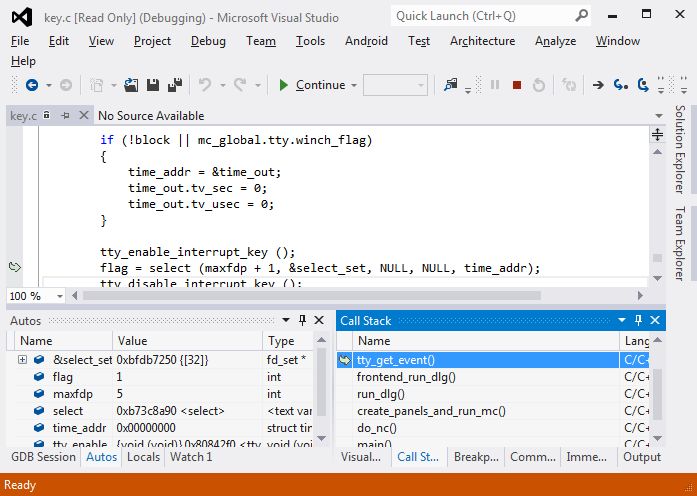The height and width of the screenshot is (496, 697).
Task: Open the Analyze menu
Action: 555,41
